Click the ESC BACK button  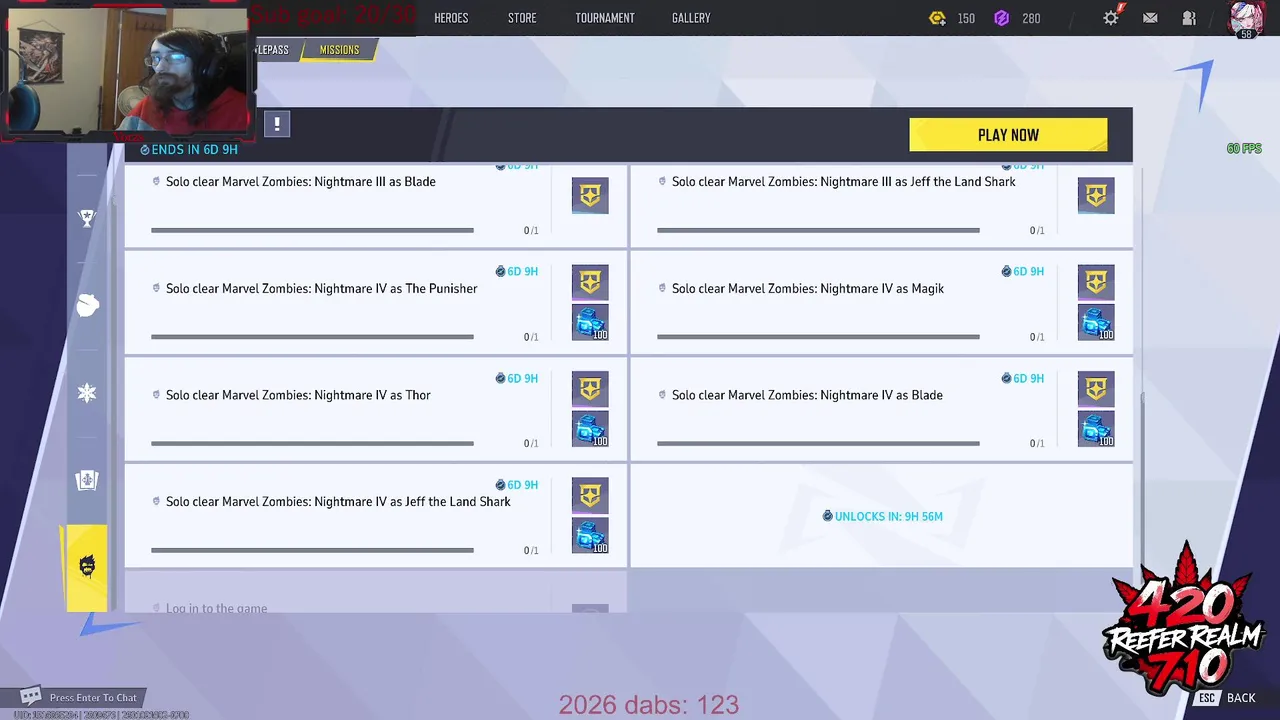(1226, 698)
